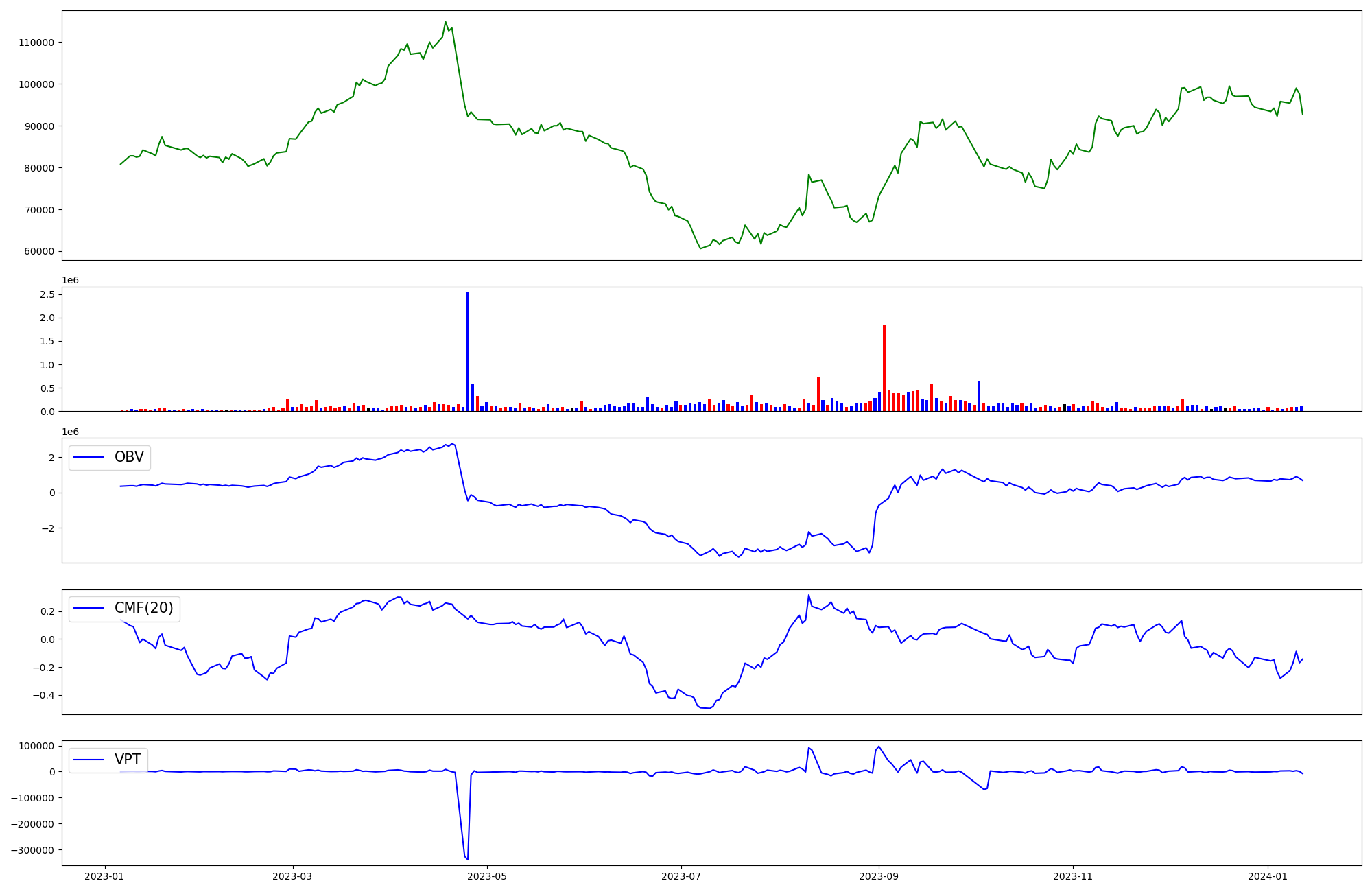Click the CMF(20) legend label
Viewport: 1372px width, 892px height.
[x=143, y=608]
